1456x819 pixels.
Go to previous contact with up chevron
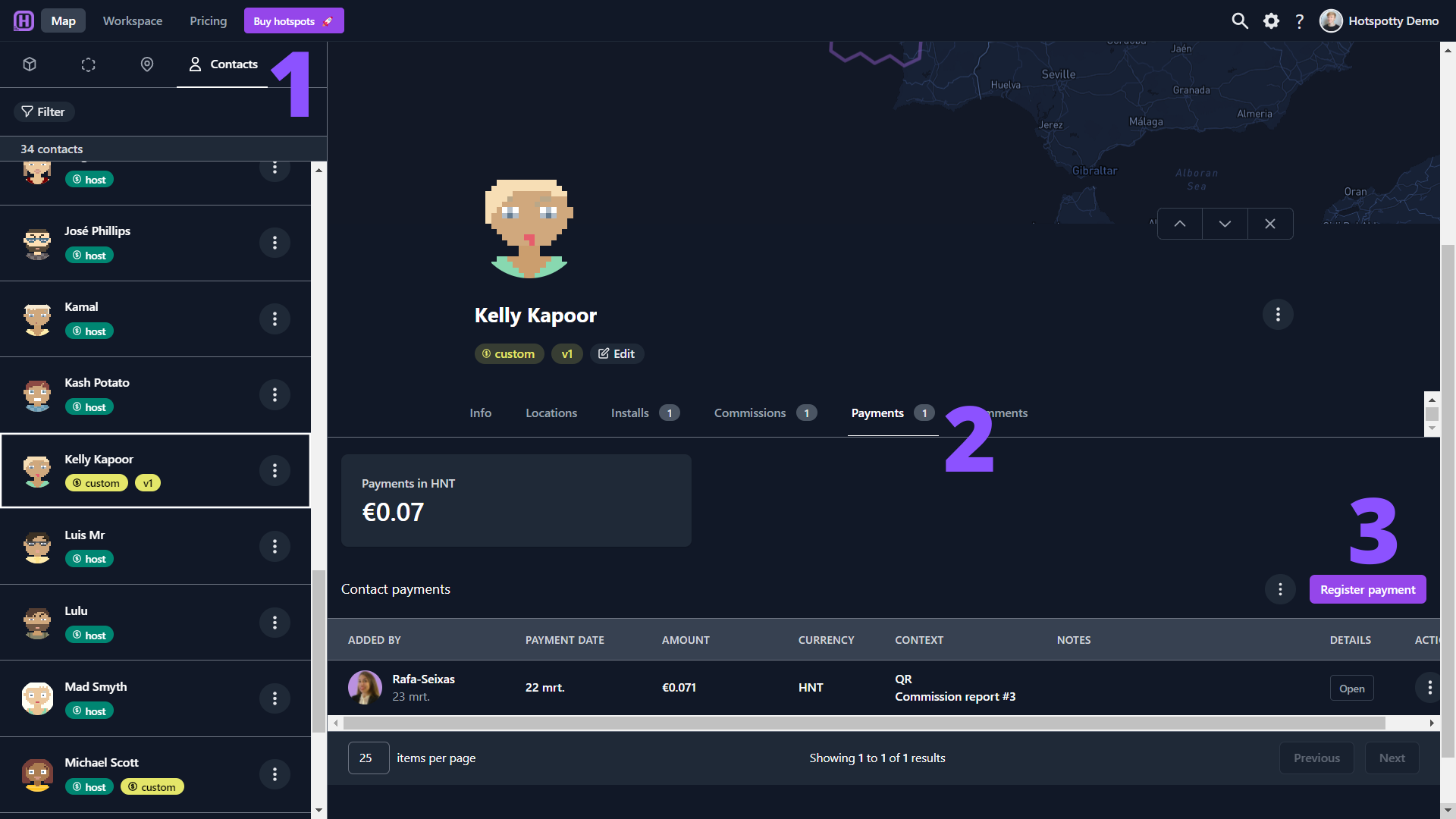coord(1180,224)
